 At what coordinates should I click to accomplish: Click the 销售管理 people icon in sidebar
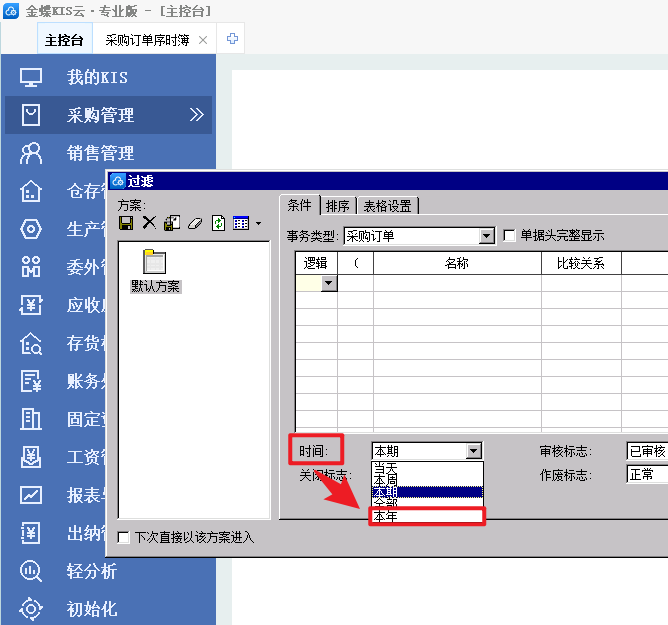[x=32, y=153]
